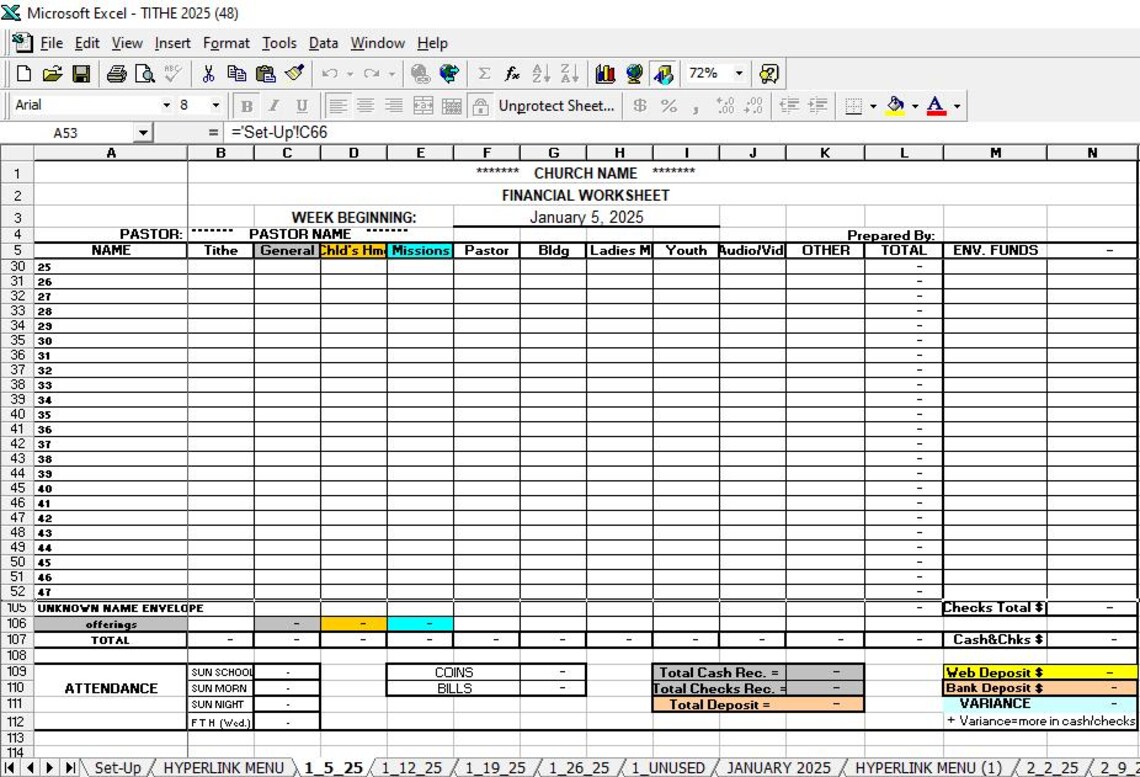Screen dimensions: 1140x777
Task: Switch to the 1_12_25 sheet tab
Action: coord(411,766)
